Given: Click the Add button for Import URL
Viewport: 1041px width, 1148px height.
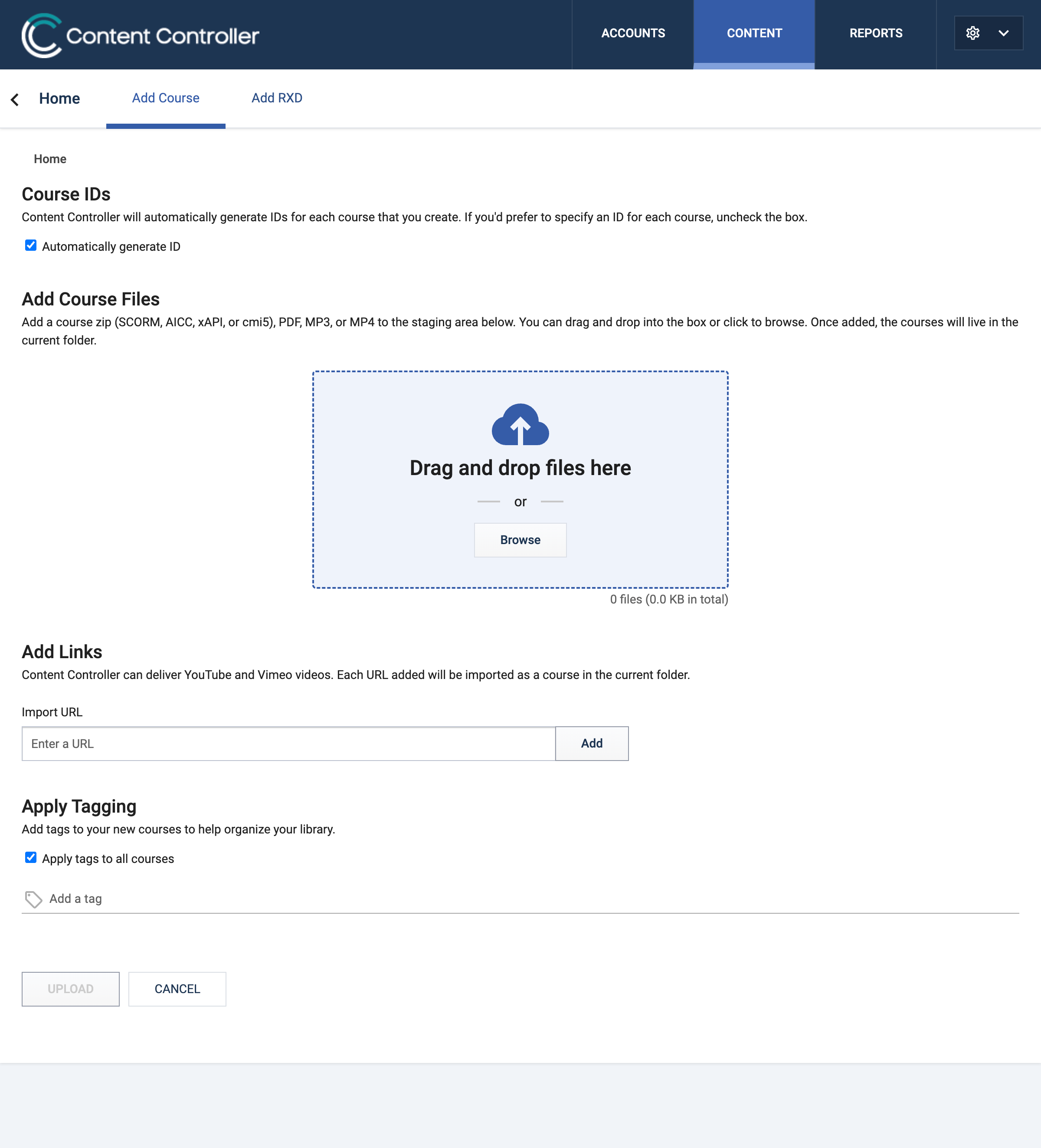Looking at the screenshot, I should [592, 743].
